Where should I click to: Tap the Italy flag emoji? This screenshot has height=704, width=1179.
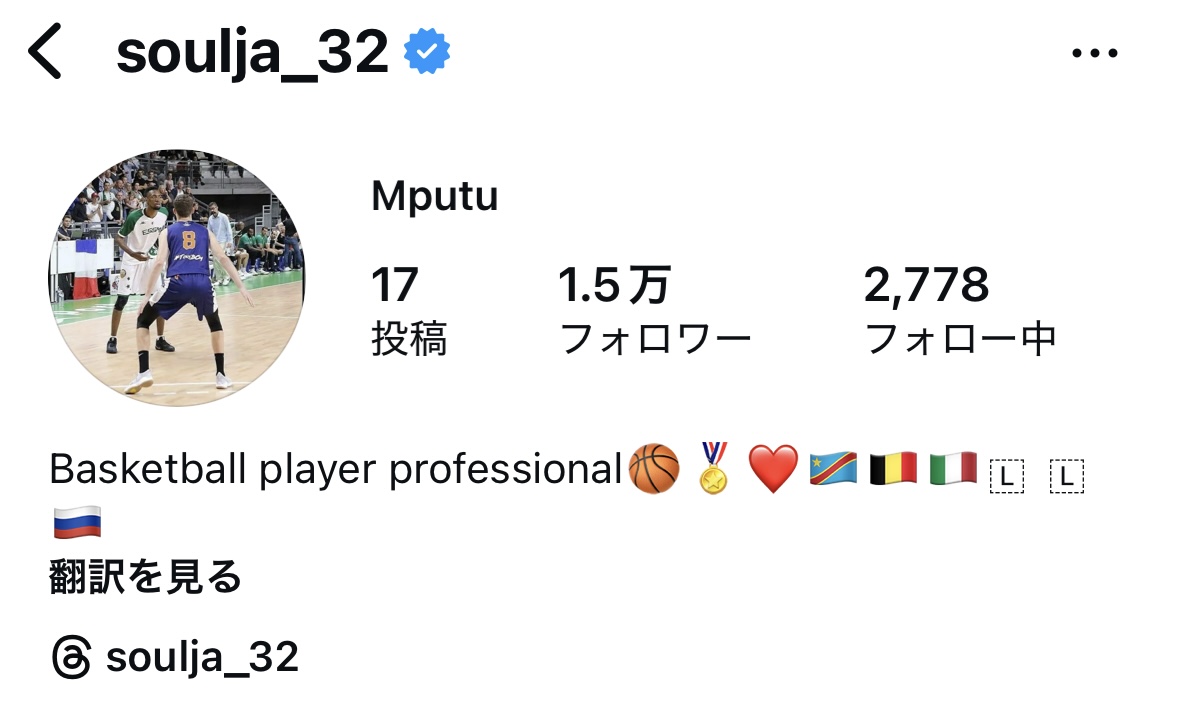pos(953,469)
